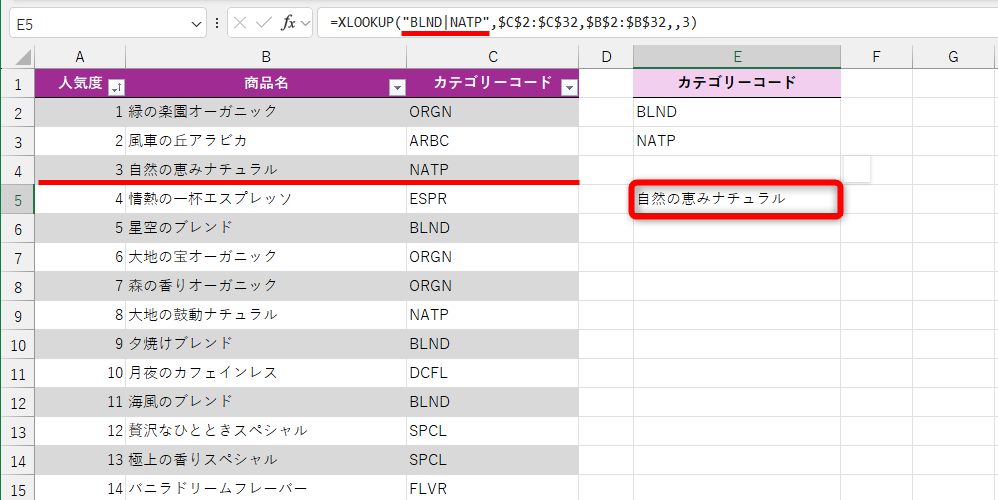Image resolution: width=998 pixels, height=500 pixels.
Task: Expand the function list arrow beside fx
Action: click(305, 24)
